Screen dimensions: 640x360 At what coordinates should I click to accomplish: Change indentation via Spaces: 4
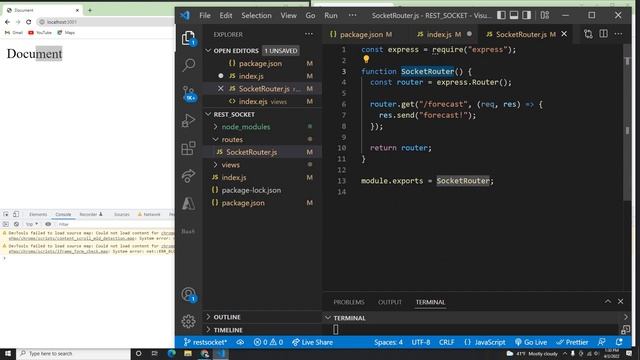click(388, 342)
